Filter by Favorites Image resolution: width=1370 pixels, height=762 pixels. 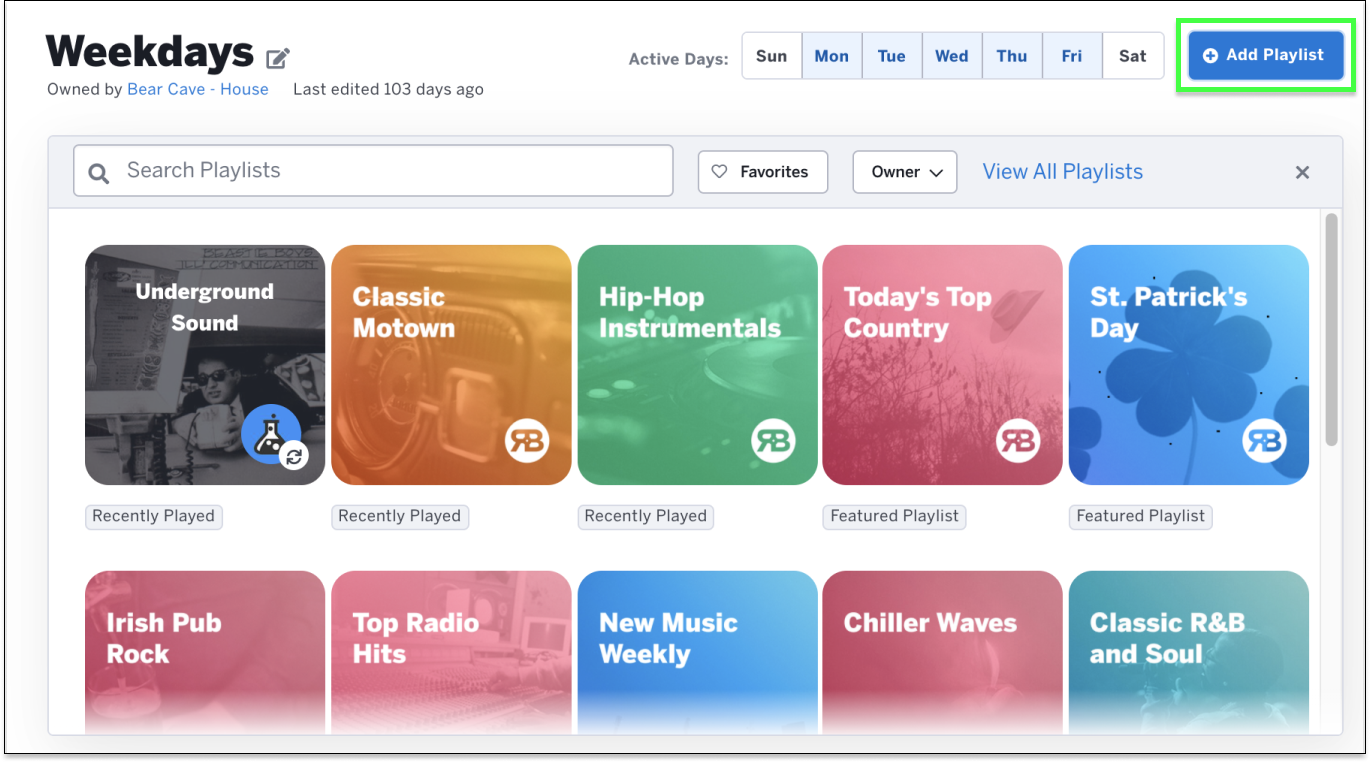coord(763,172)
